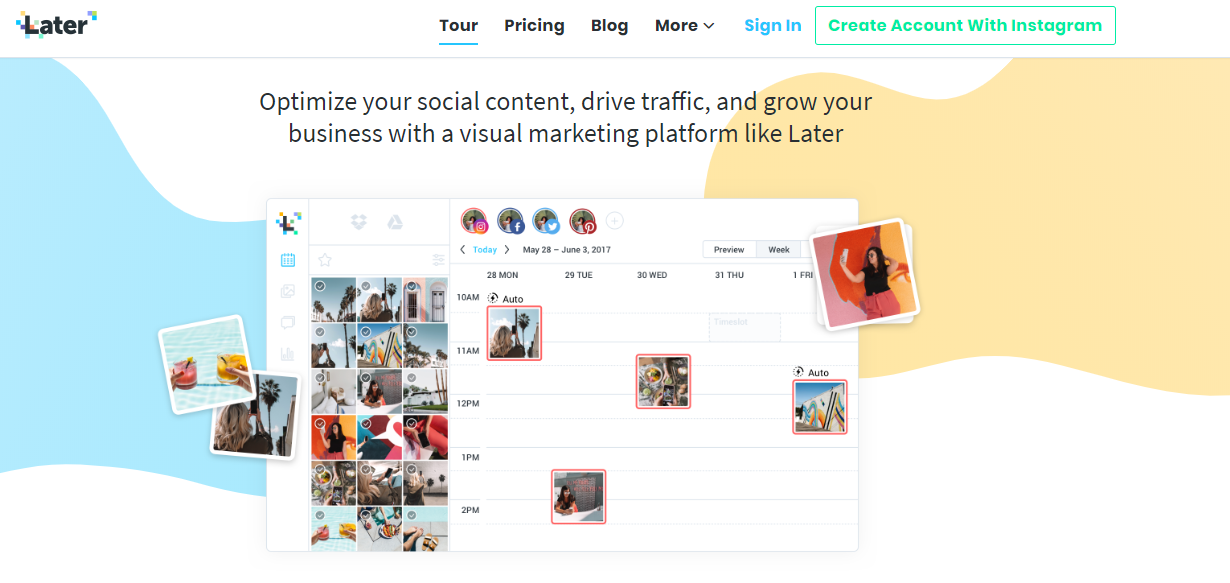Image resolution: width=1230 pixels, height=583 pixels.
Task: Toggle checkmark on pink door thumbnail
Action: 411,286
